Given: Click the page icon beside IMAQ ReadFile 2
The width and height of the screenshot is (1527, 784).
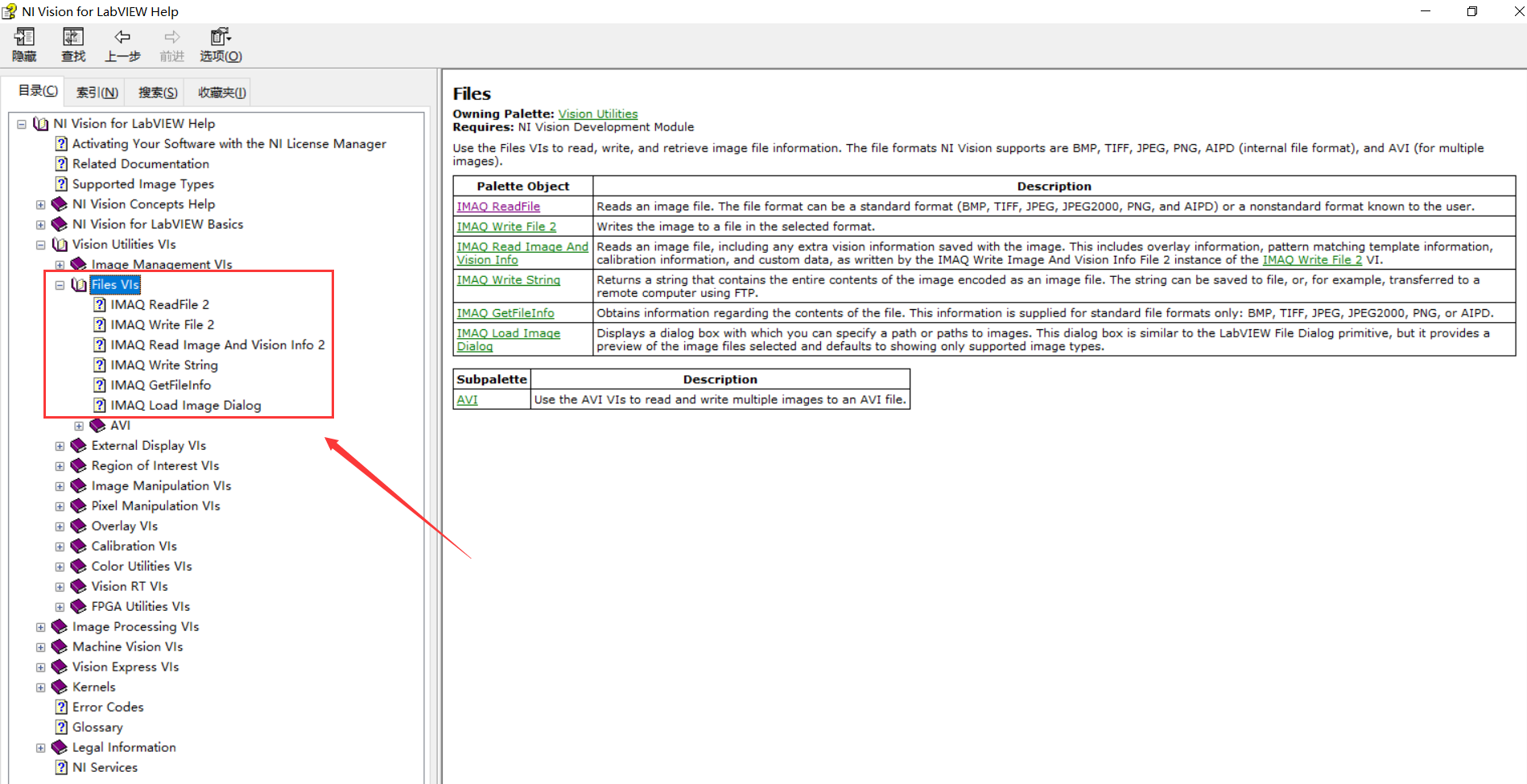Looking at the screenshot, I should point(100,305).
